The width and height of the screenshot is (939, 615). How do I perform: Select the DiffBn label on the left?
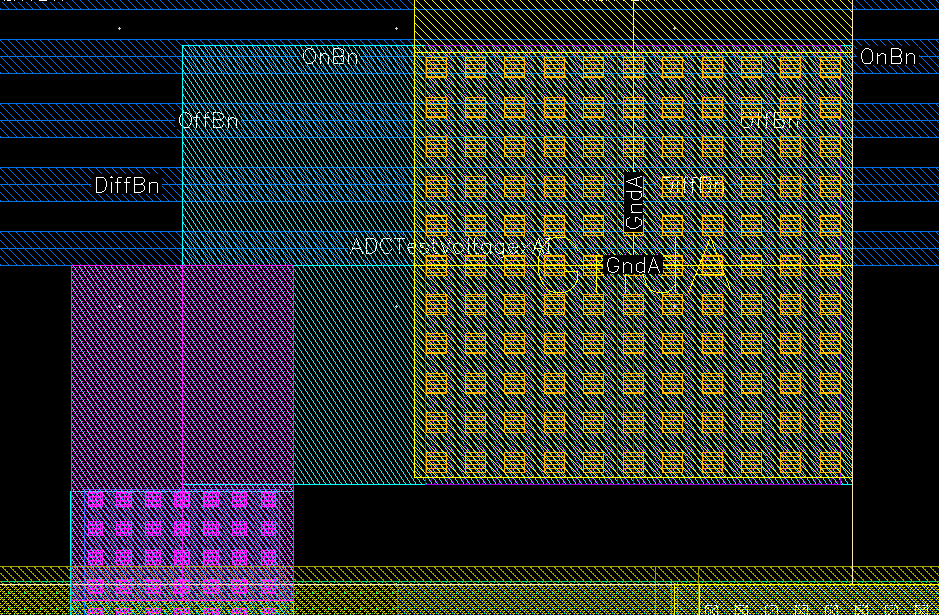(126, 186)
